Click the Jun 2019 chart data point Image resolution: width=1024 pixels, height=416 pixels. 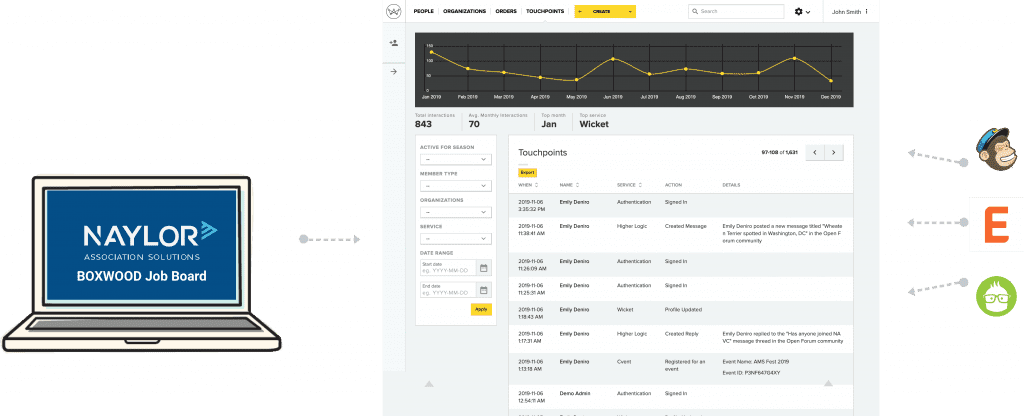click(613, 59)
